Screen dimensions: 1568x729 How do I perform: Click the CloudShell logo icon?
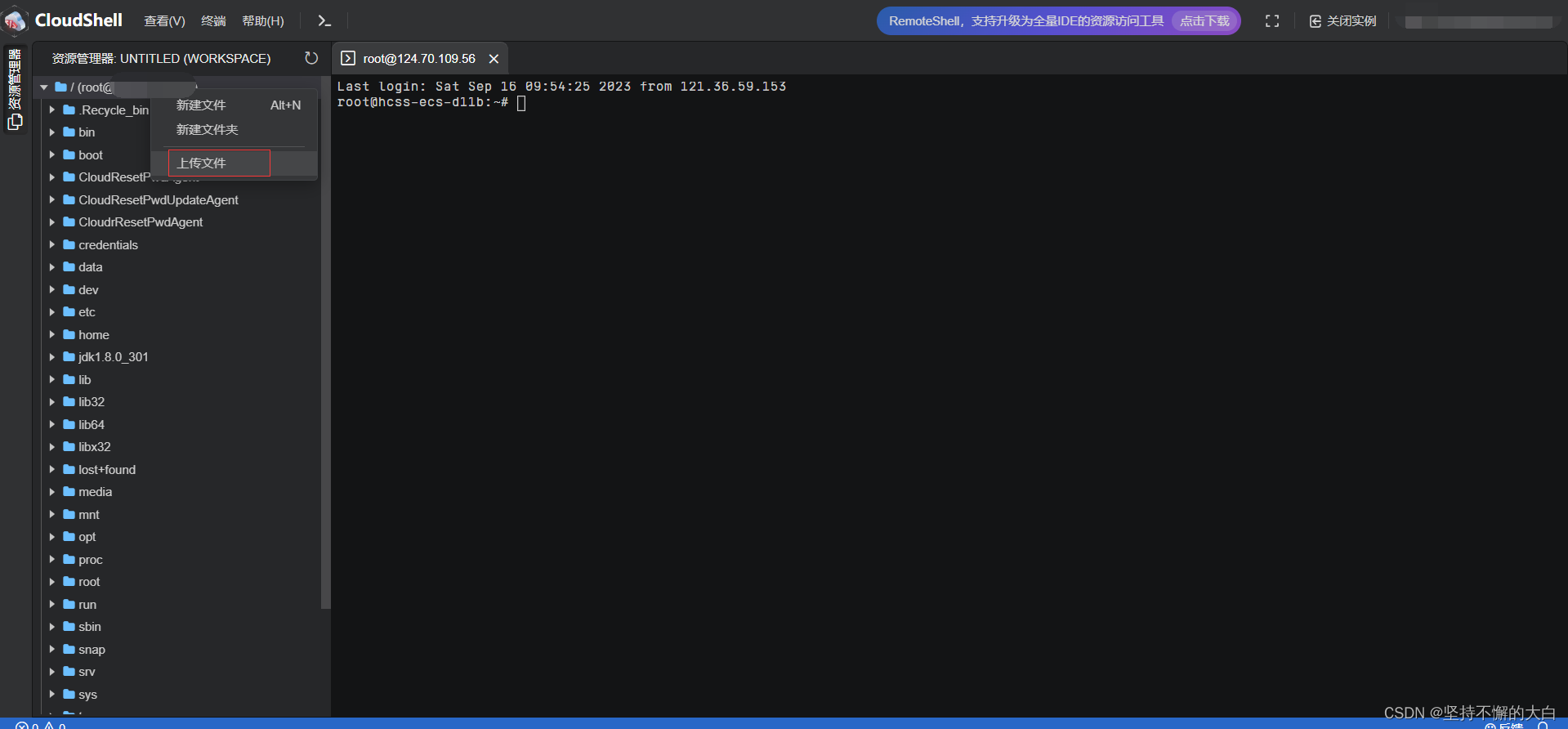point(16,20)
